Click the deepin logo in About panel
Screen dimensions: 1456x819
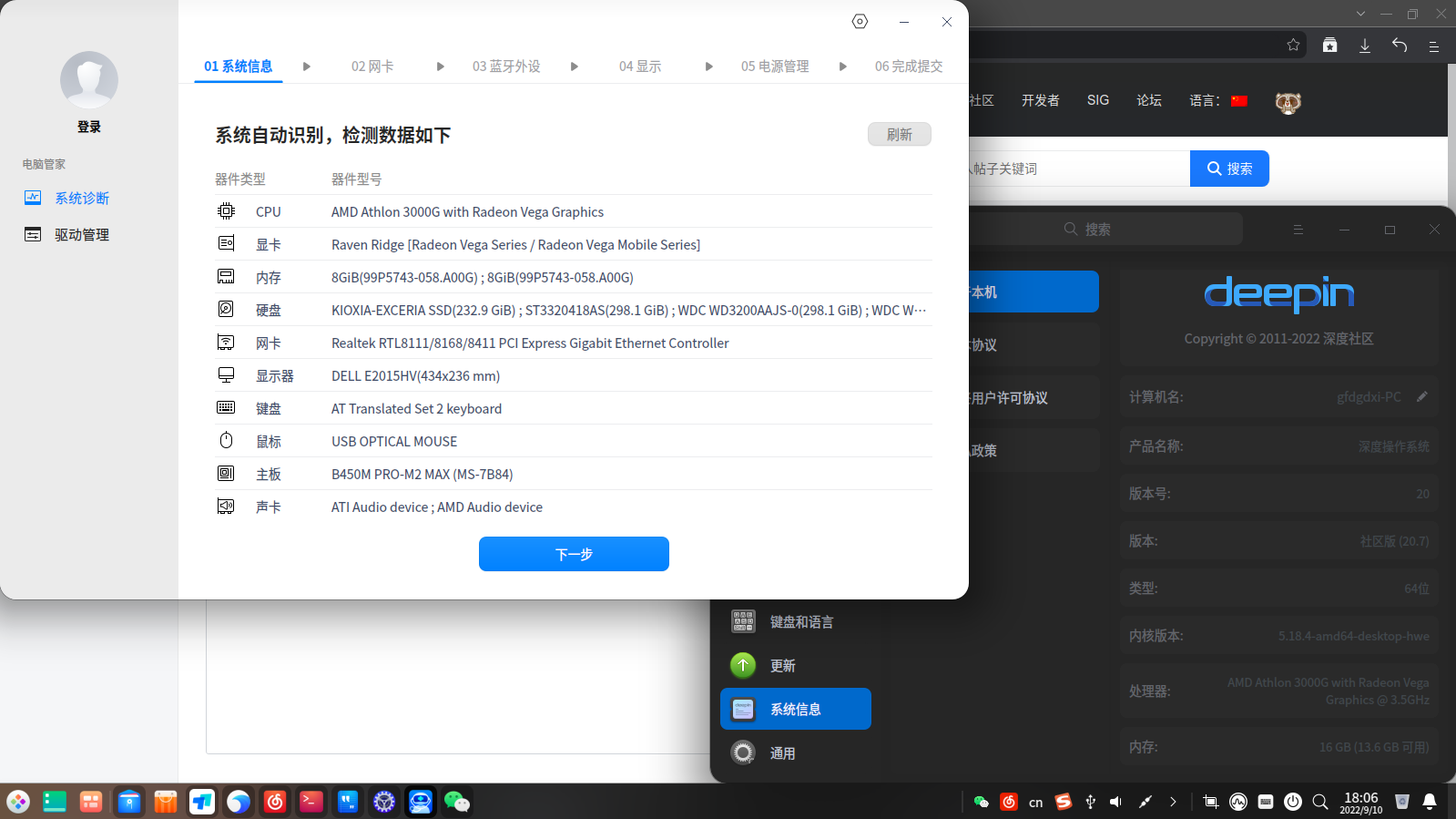pyautogui.click(x=1279, y=293)
